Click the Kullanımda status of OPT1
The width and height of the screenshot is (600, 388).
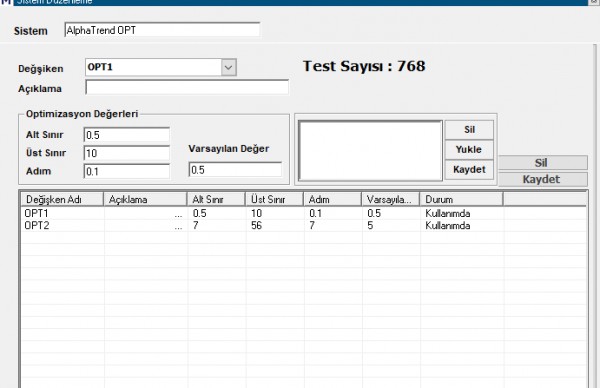point(448,214)
